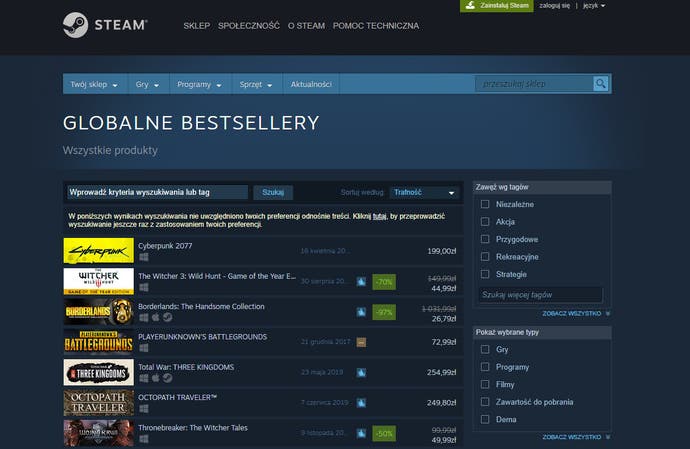Viewport: 690px width, 449px height.
Task: Open the Twój sklep dropdown
Action: coord(94,84)
